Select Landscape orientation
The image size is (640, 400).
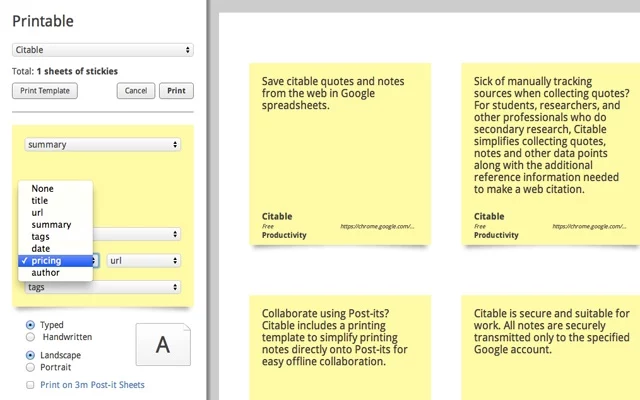pyautogui.click(x=30, y=355)
